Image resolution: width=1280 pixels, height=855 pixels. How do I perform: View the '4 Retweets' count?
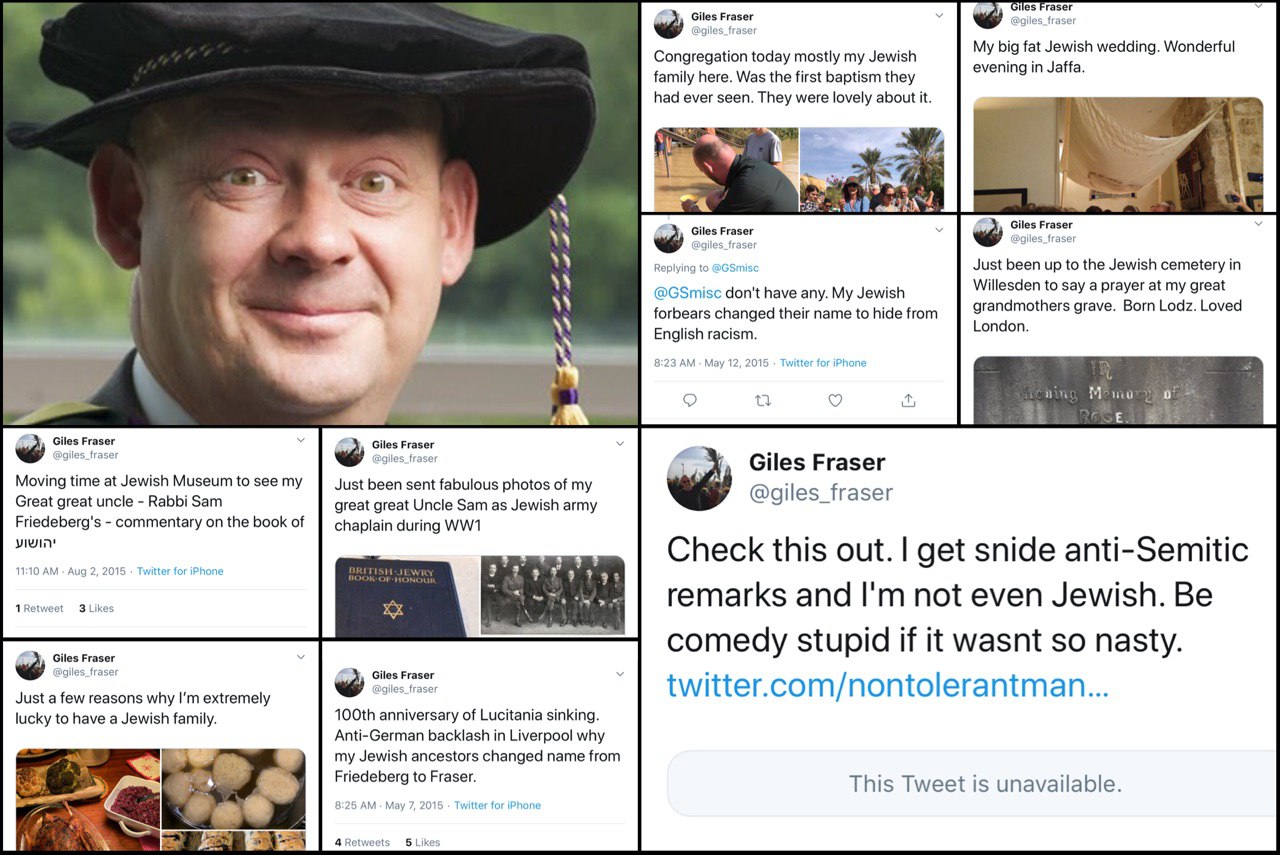(362, 842)
